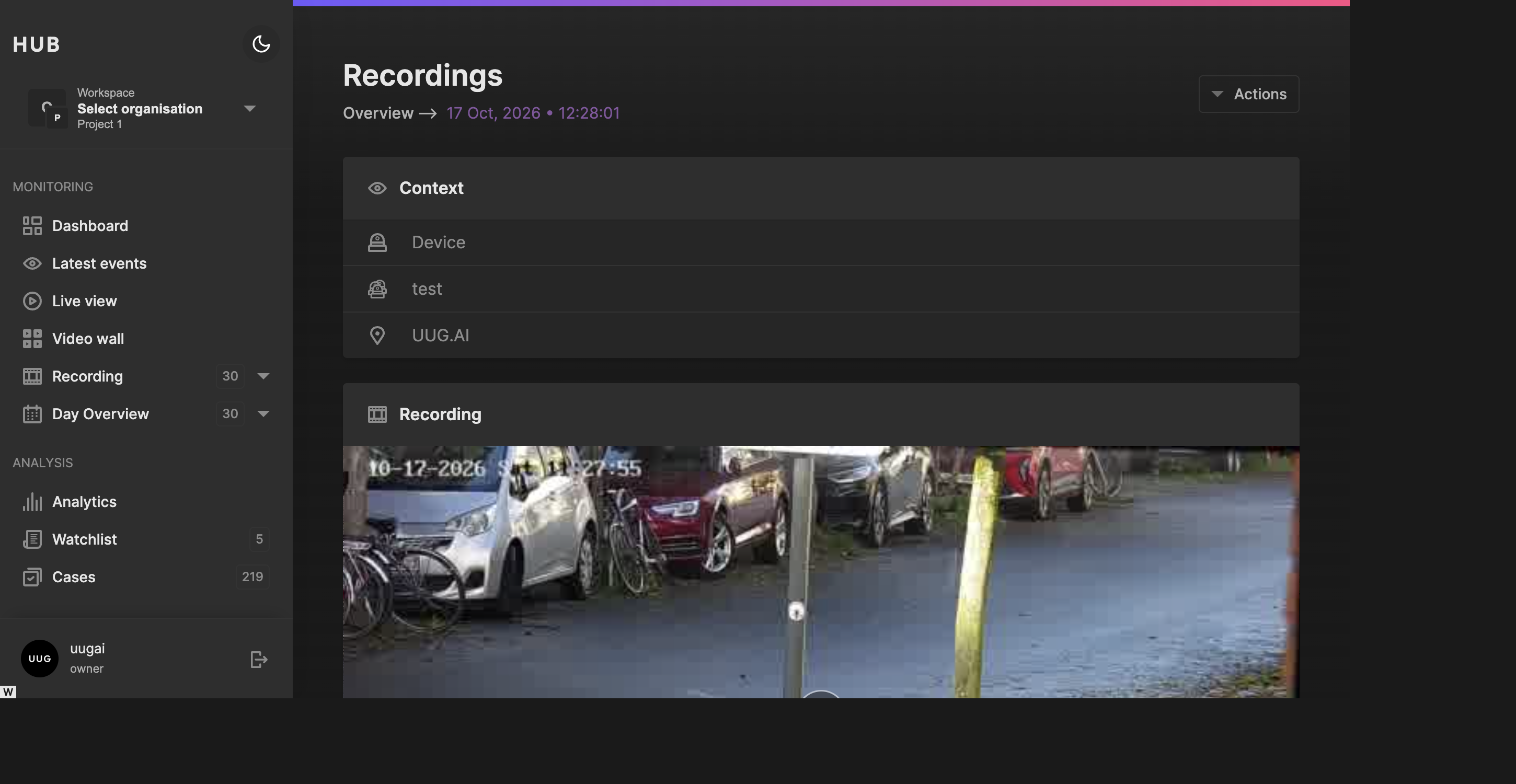The height and width of the screenshot is (784, 1516).
Task: Click the Day Overview count badge 30
Action: pos(230,414)
